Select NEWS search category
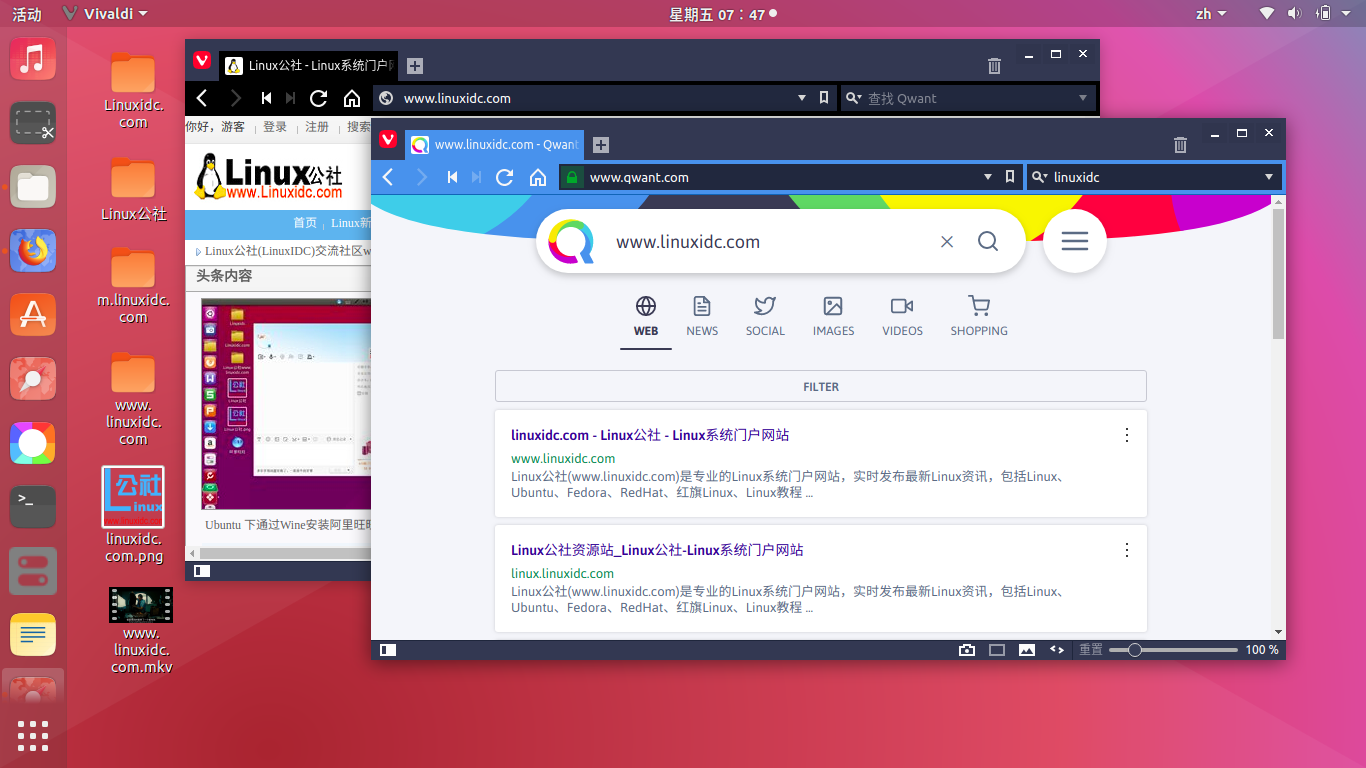Viewport: 1366px width, 768px height. point(702,316)
